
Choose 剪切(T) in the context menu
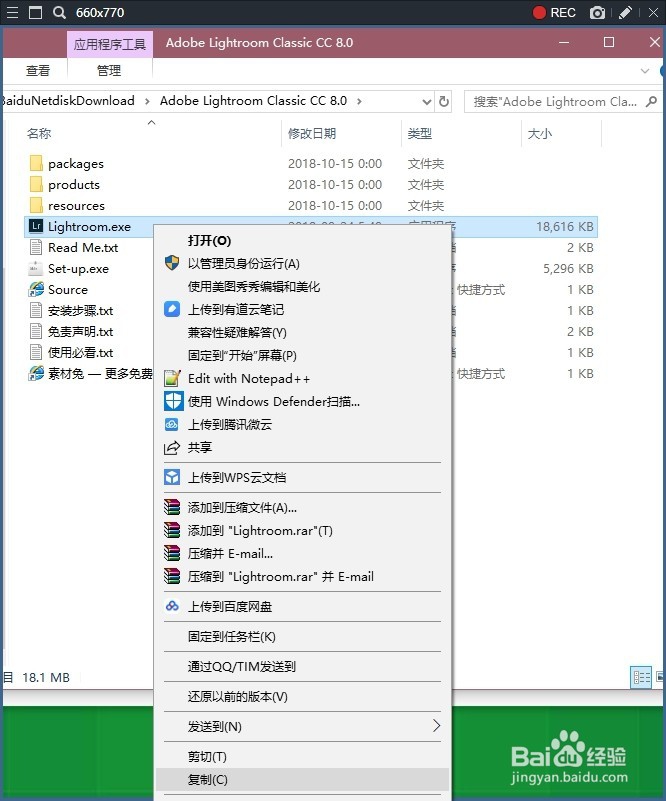(301, 757)
